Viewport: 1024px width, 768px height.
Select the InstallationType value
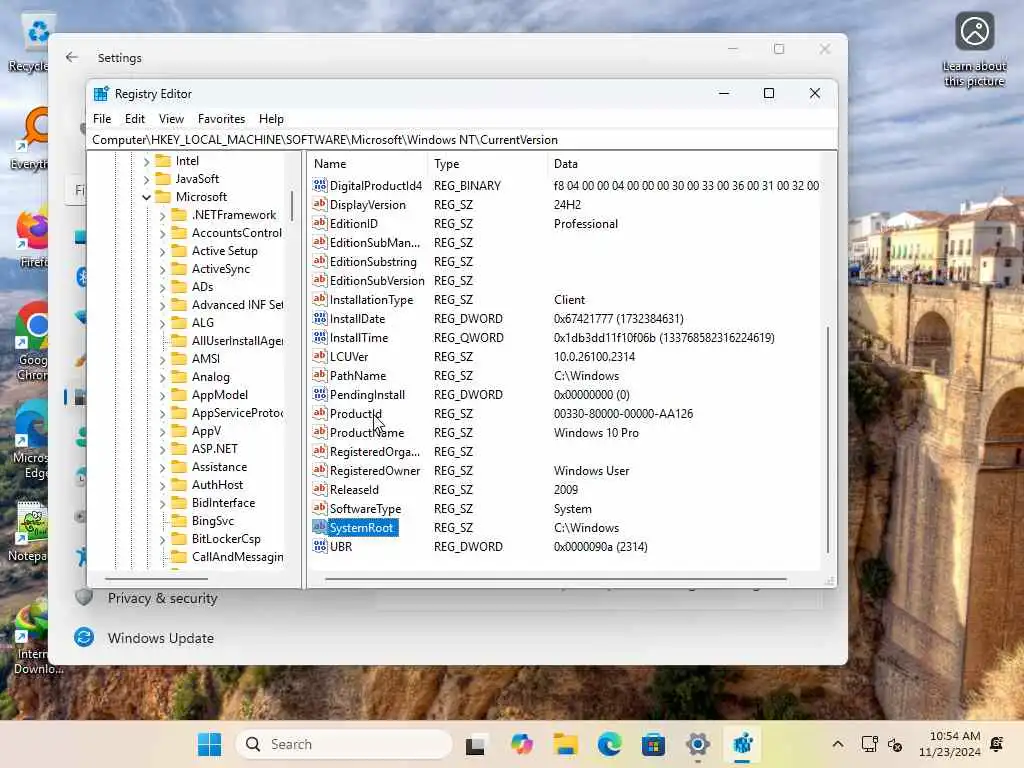click(x=371, y=300)
